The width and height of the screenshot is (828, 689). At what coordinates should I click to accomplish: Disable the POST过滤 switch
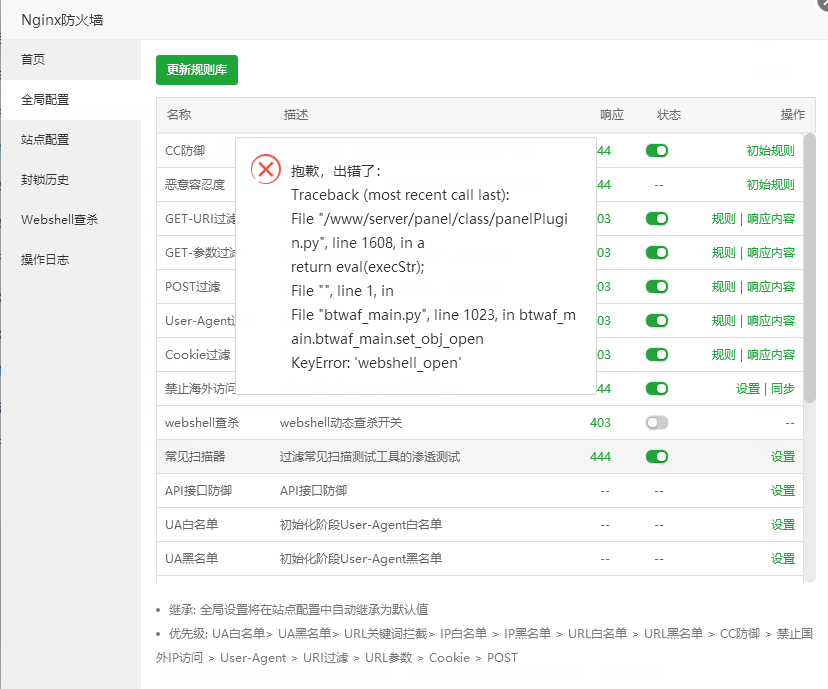coord(657,287)
